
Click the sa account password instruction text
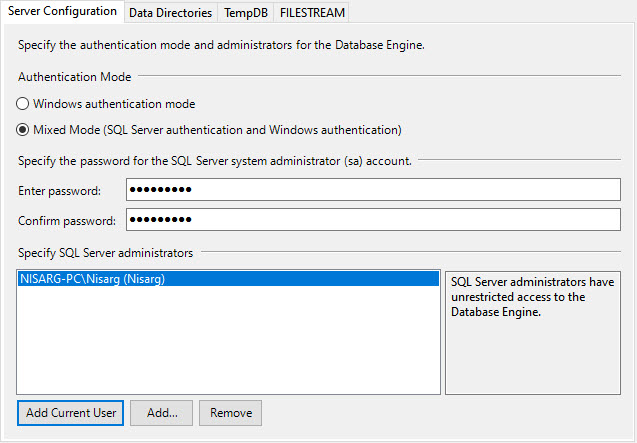point(214,161)
